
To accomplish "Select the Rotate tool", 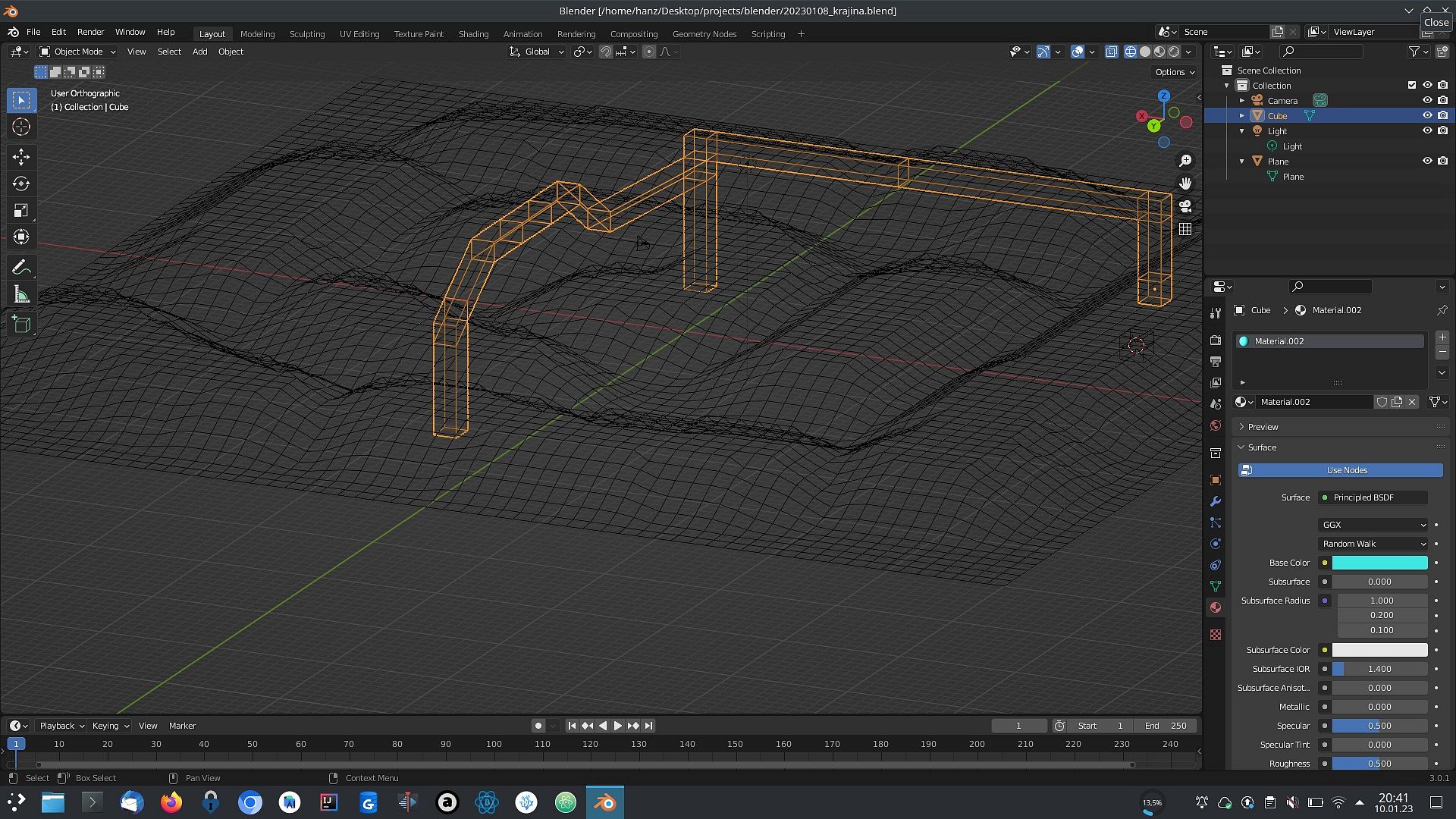I will [21, 184].
